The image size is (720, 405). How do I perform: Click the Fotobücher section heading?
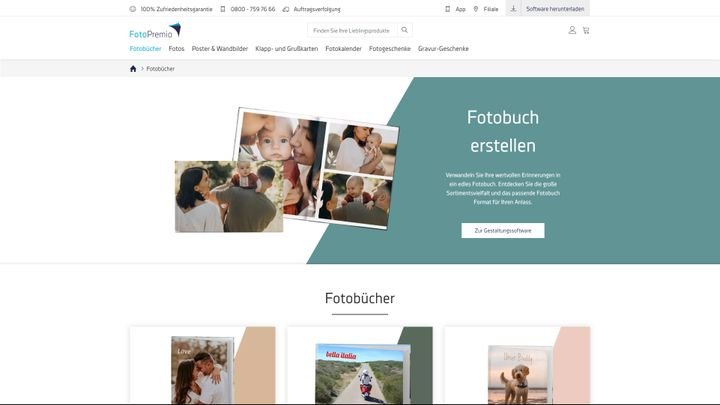360,298
